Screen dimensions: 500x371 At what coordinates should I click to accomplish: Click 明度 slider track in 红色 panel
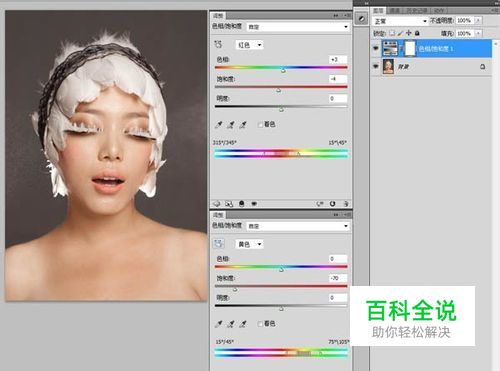(x=281, y=106)
